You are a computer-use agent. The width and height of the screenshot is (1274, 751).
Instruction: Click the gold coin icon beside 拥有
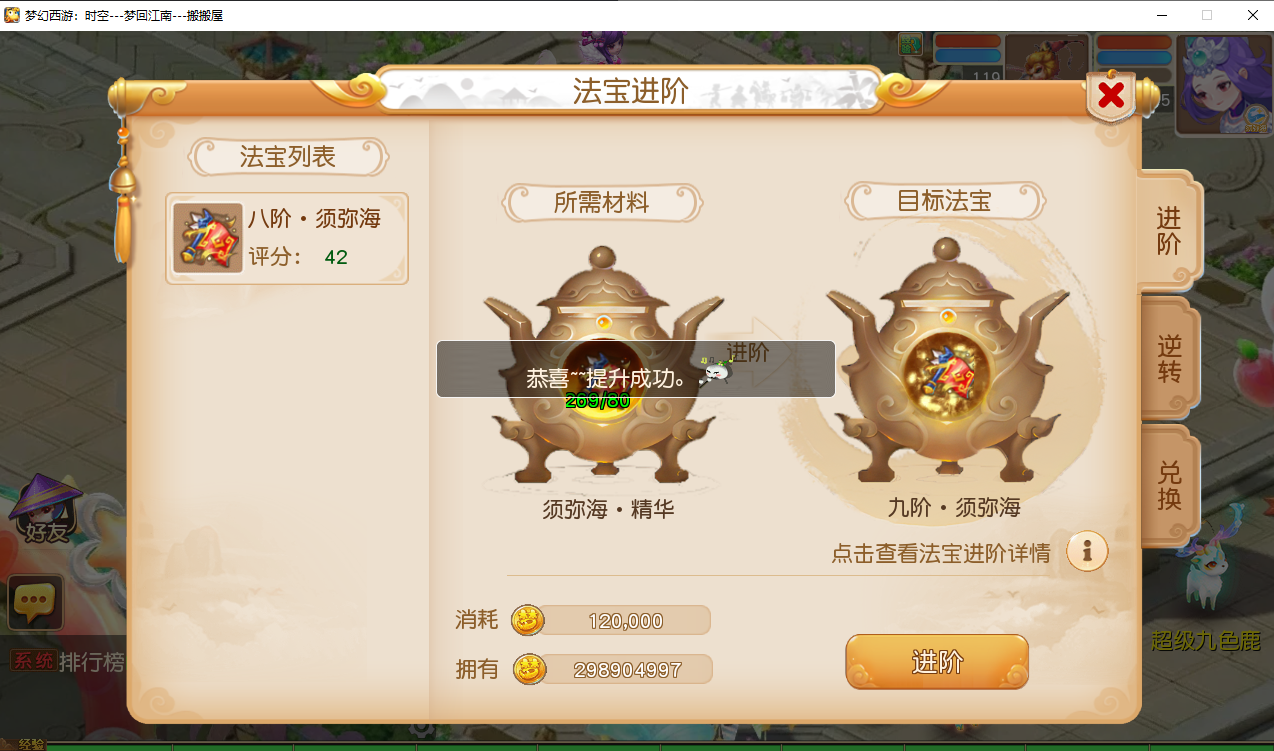click(529, 669)
